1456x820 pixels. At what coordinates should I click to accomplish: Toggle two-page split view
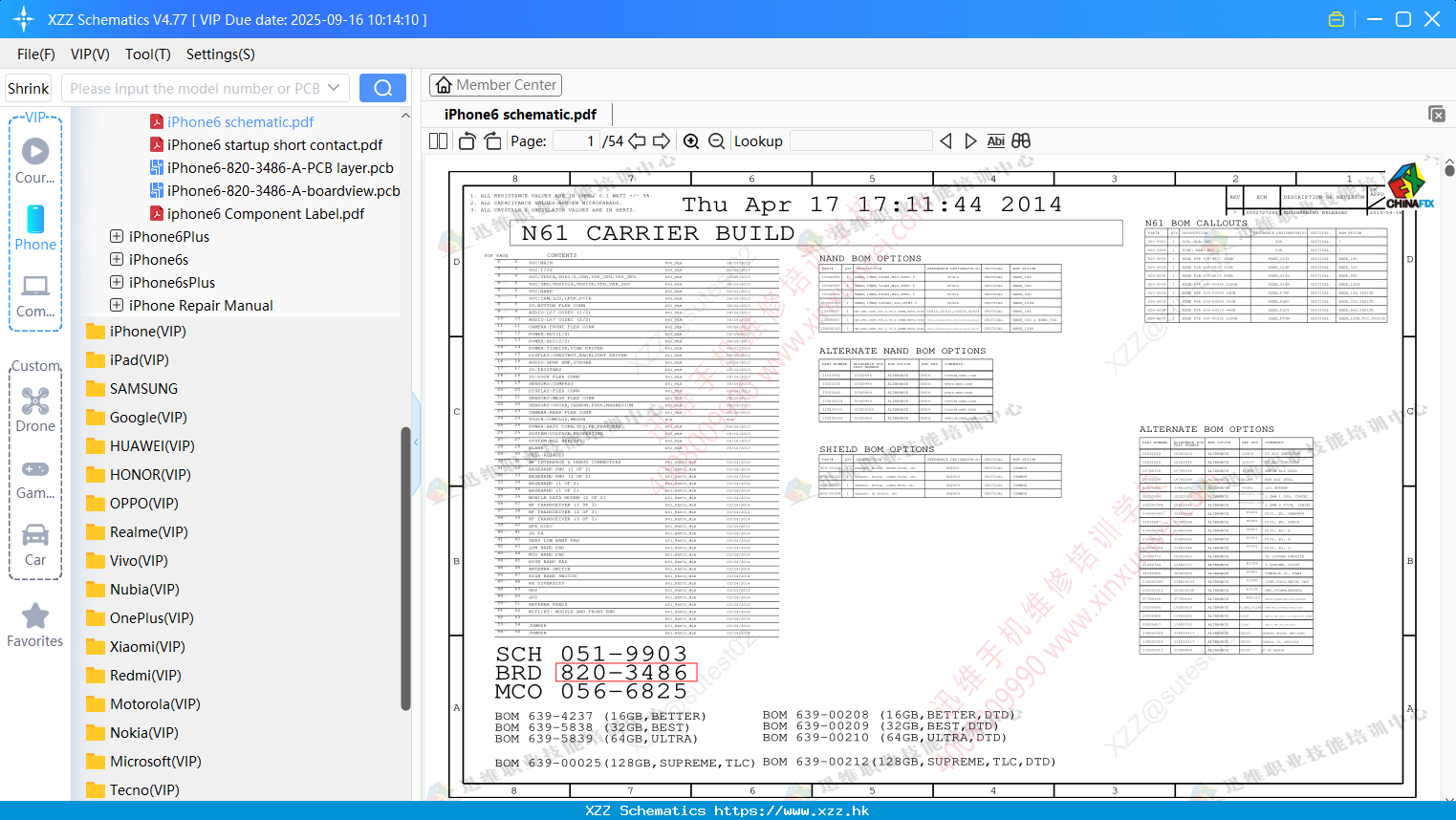point(439,141)
